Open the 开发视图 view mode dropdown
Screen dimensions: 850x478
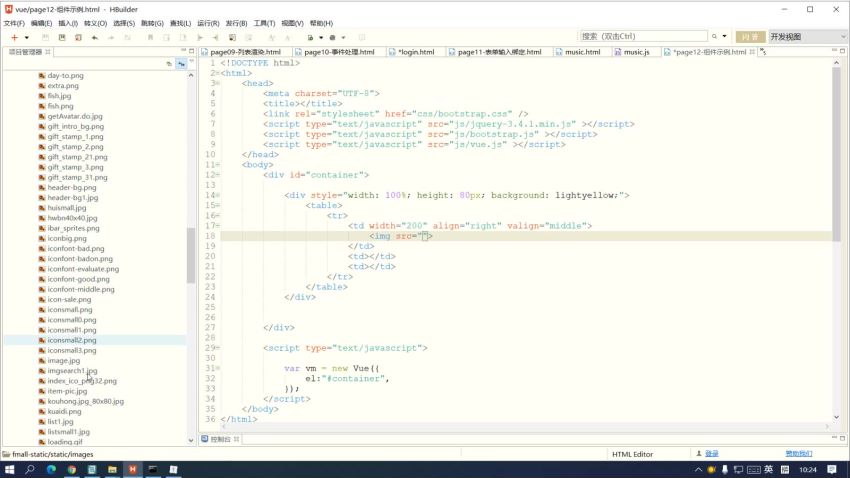click(x=807, y=36)
